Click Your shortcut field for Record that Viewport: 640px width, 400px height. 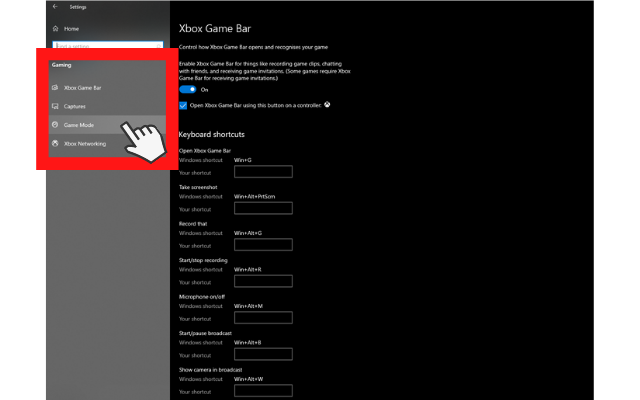pyautogui.click(x=263, y=244)
